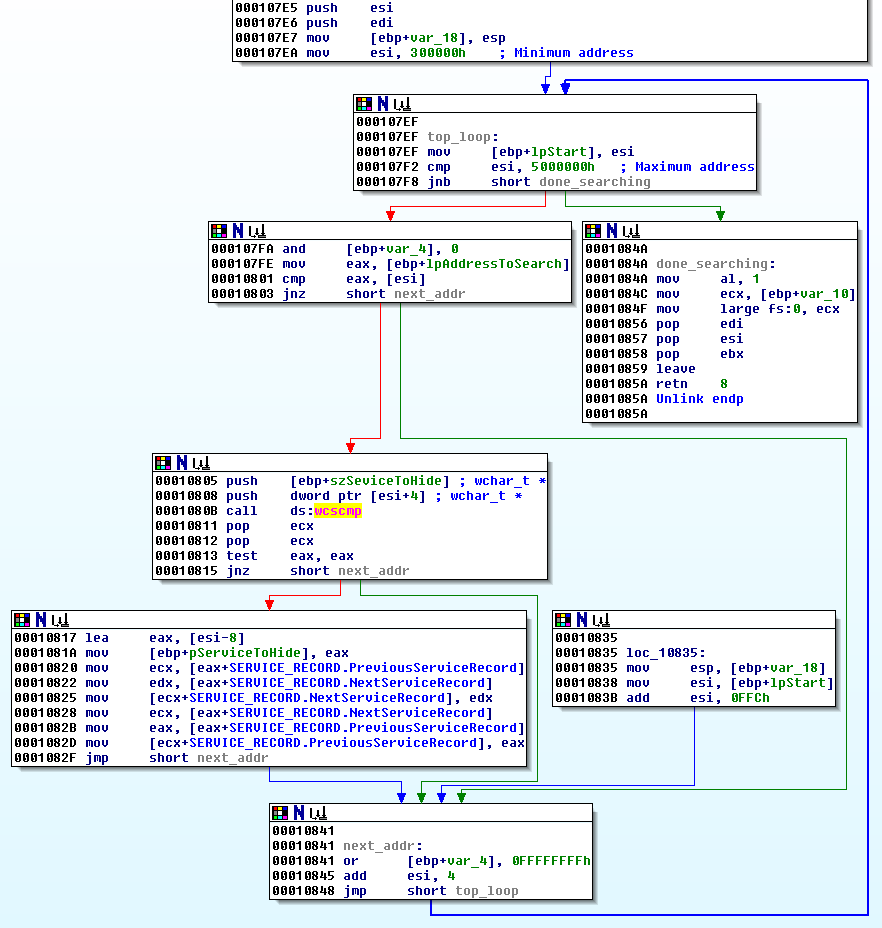
Task: Click the color icon on loc_10835 block
Action: [563, 619]
